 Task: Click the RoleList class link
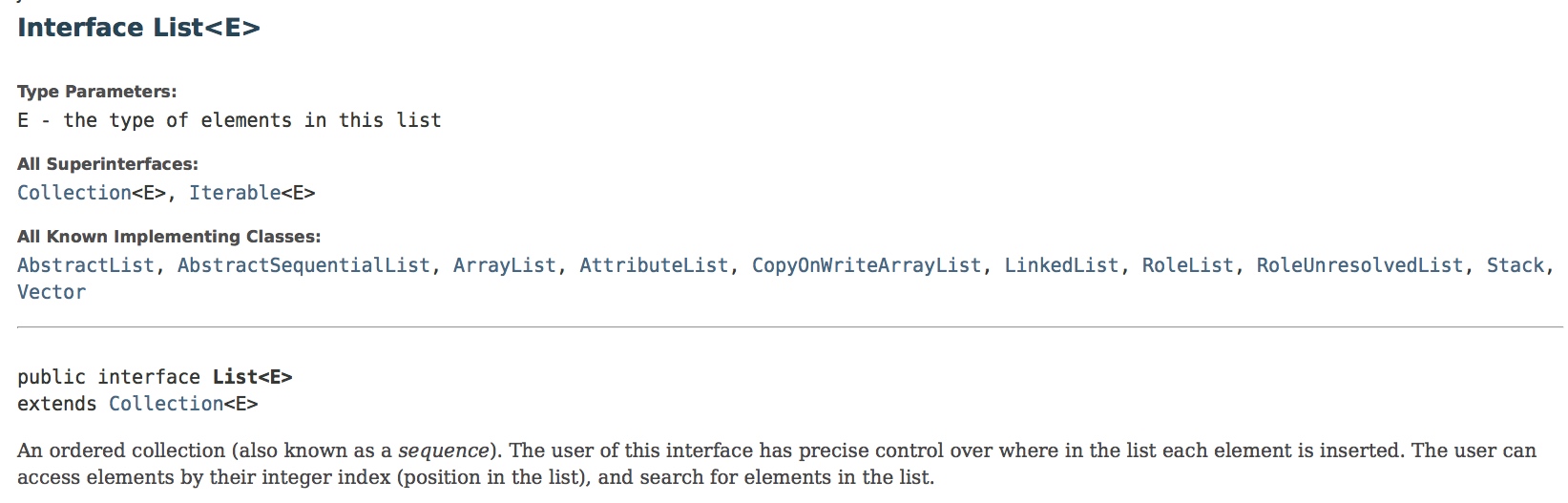click(1187, 265)
